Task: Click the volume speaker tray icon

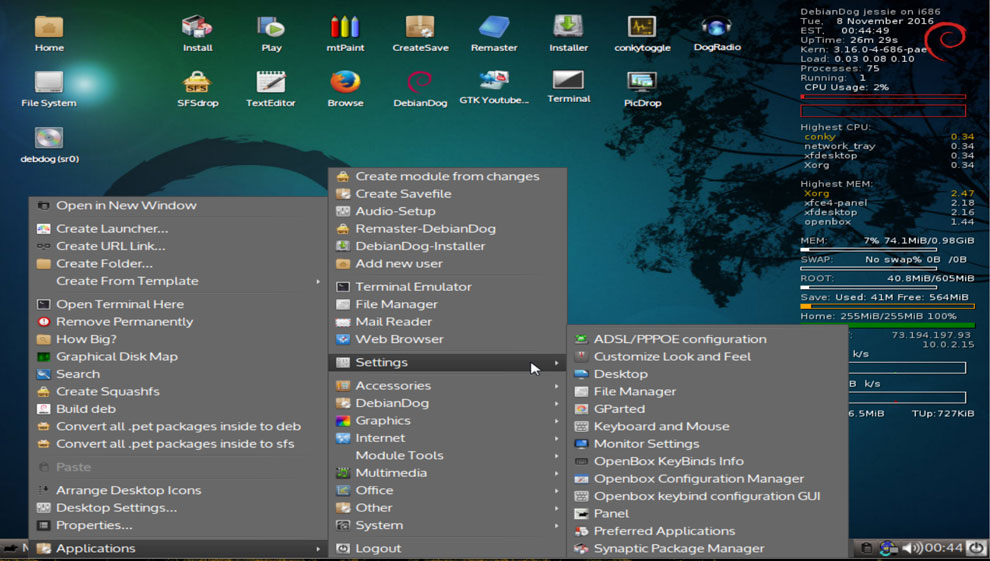Action: [x=912, y=548]
